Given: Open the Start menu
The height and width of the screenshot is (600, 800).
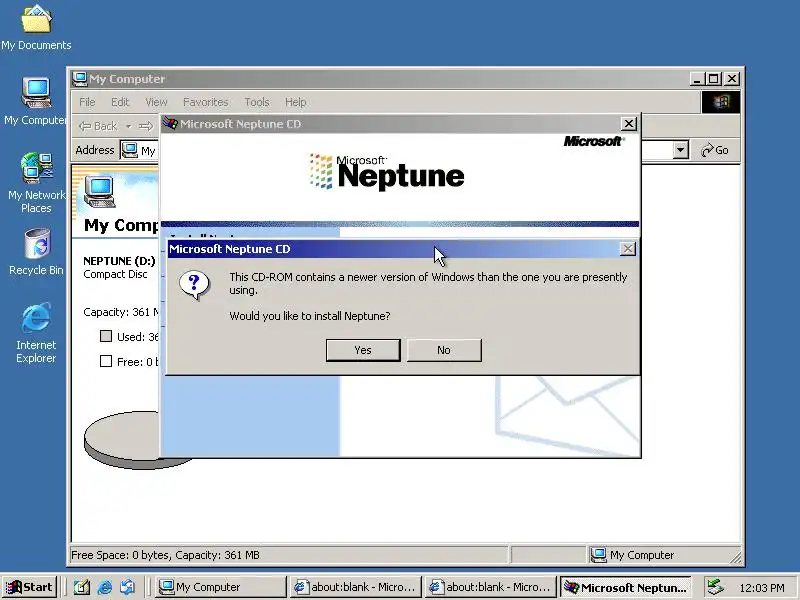Looking at the screenshot, I should [x=29, y=587].
